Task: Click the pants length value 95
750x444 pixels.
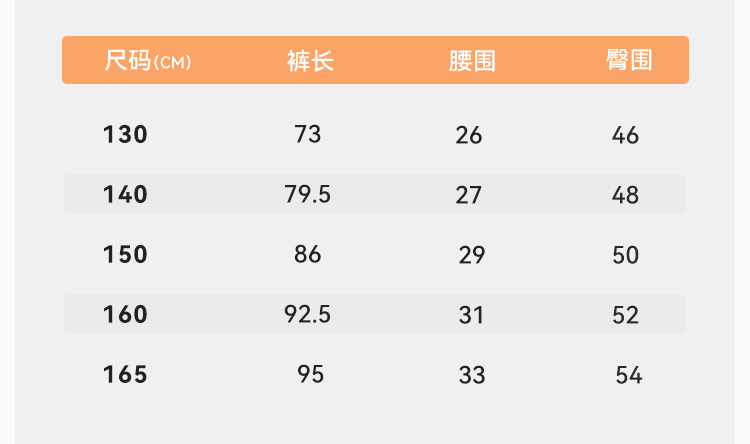Action: point(311,374)
